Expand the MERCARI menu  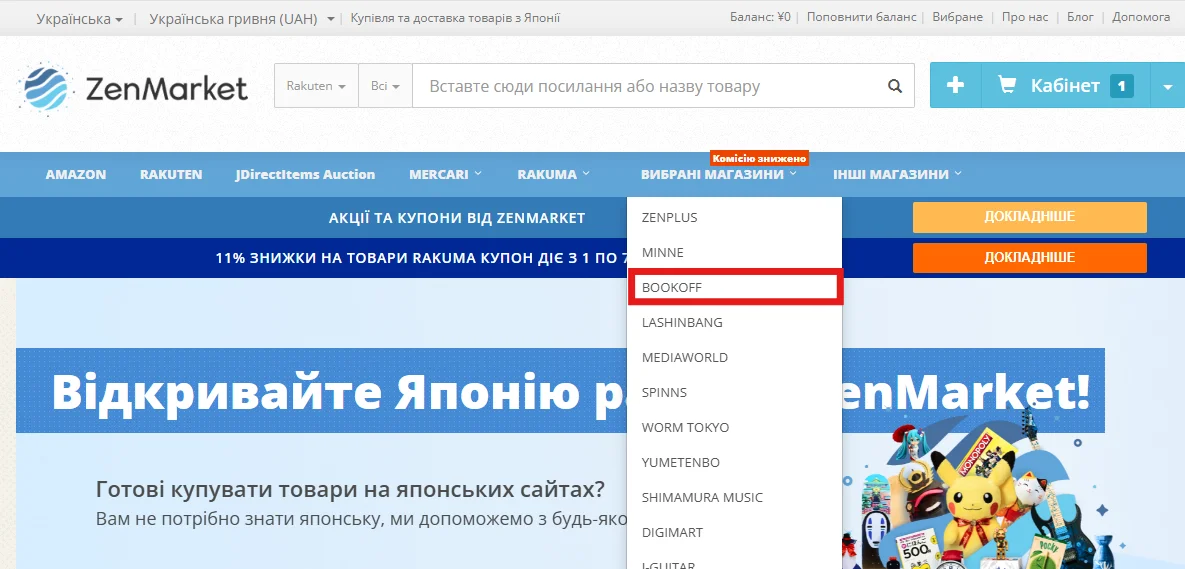(445, 175)
